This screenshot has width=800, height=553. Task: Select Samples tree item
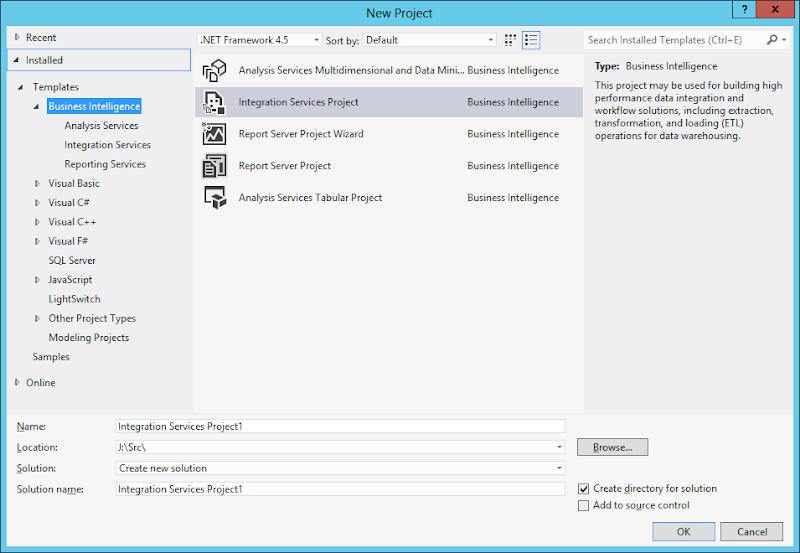click(x=51, y=357)
